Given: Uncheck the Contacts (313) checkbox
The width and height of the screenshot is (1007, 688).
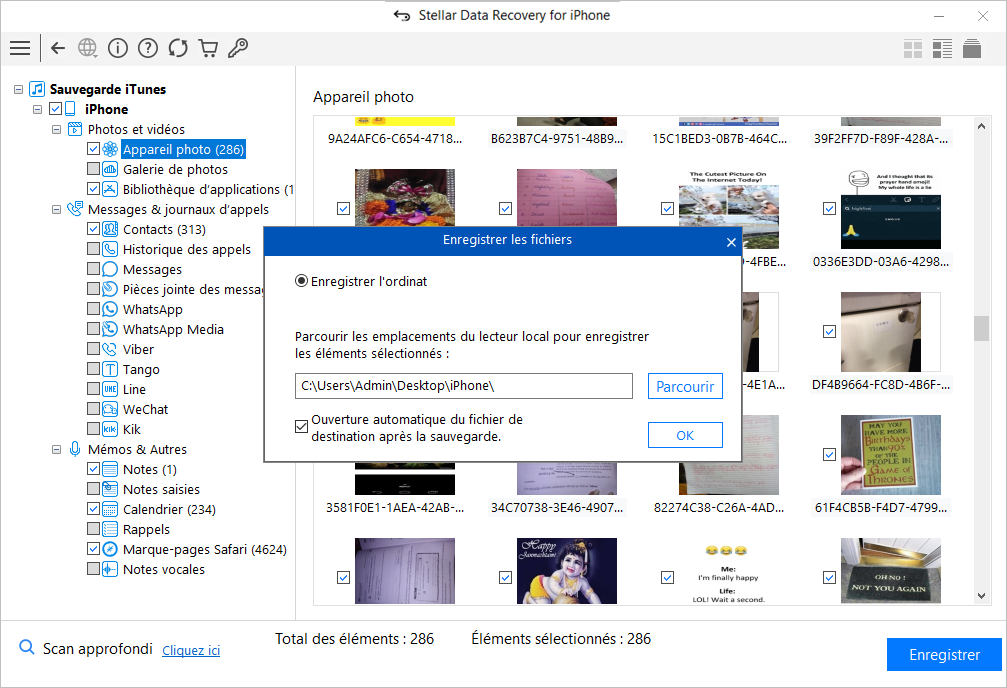Looking at the screenshot, I should [93, 229].
